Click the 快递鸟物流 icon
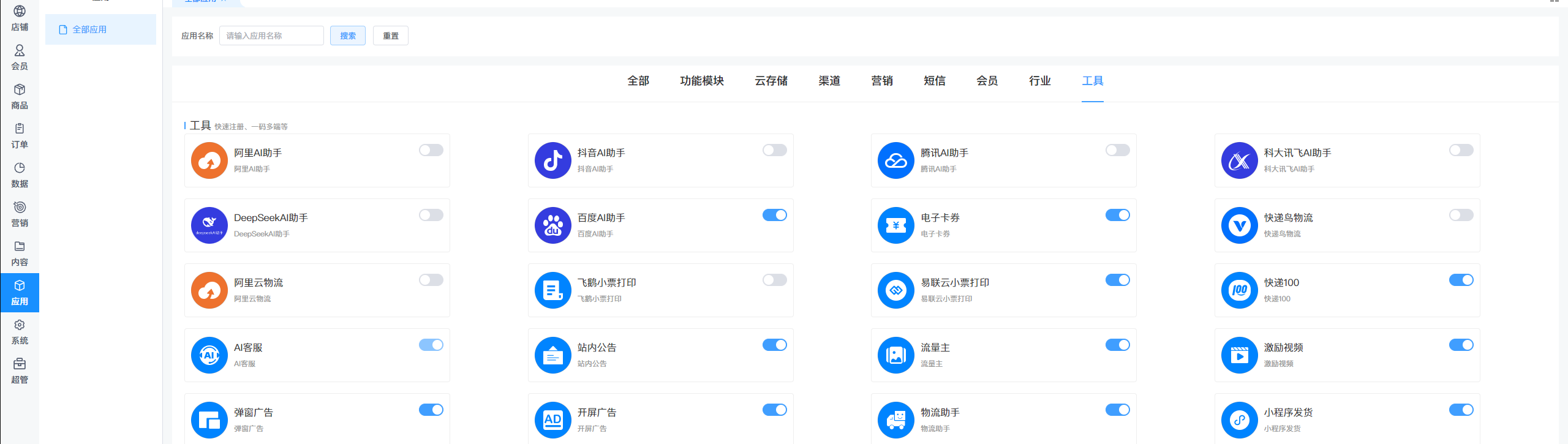The image size is (1568, 444). pos(1240,225)
